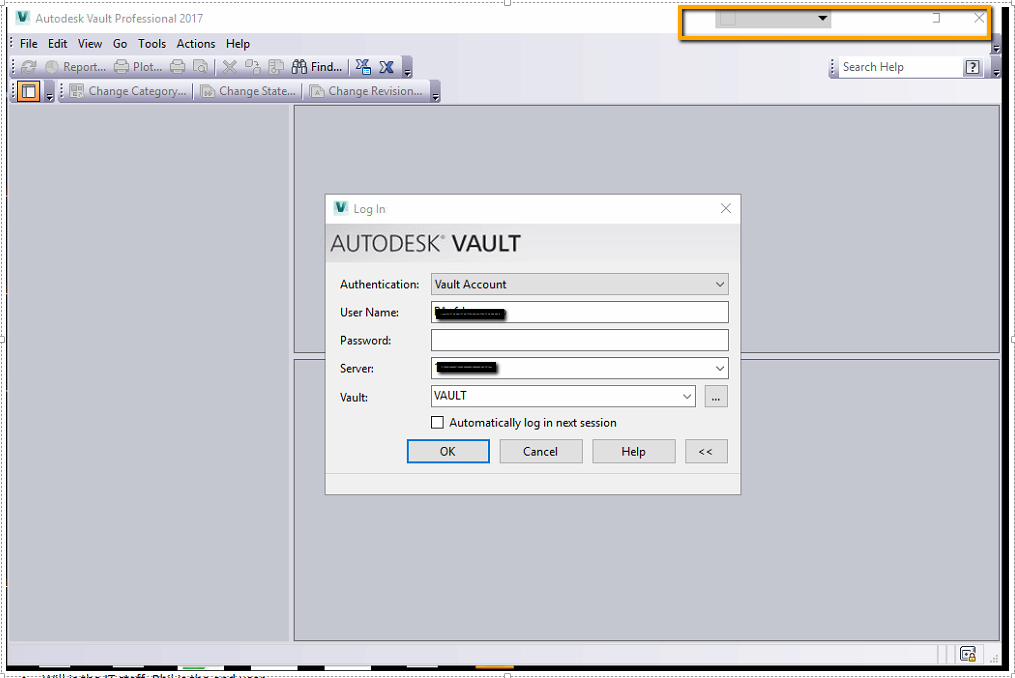Viewport: 1015px width, 678px height.
Task: Click the Print Preview magnifier icon
Action: tap(201, 67)
